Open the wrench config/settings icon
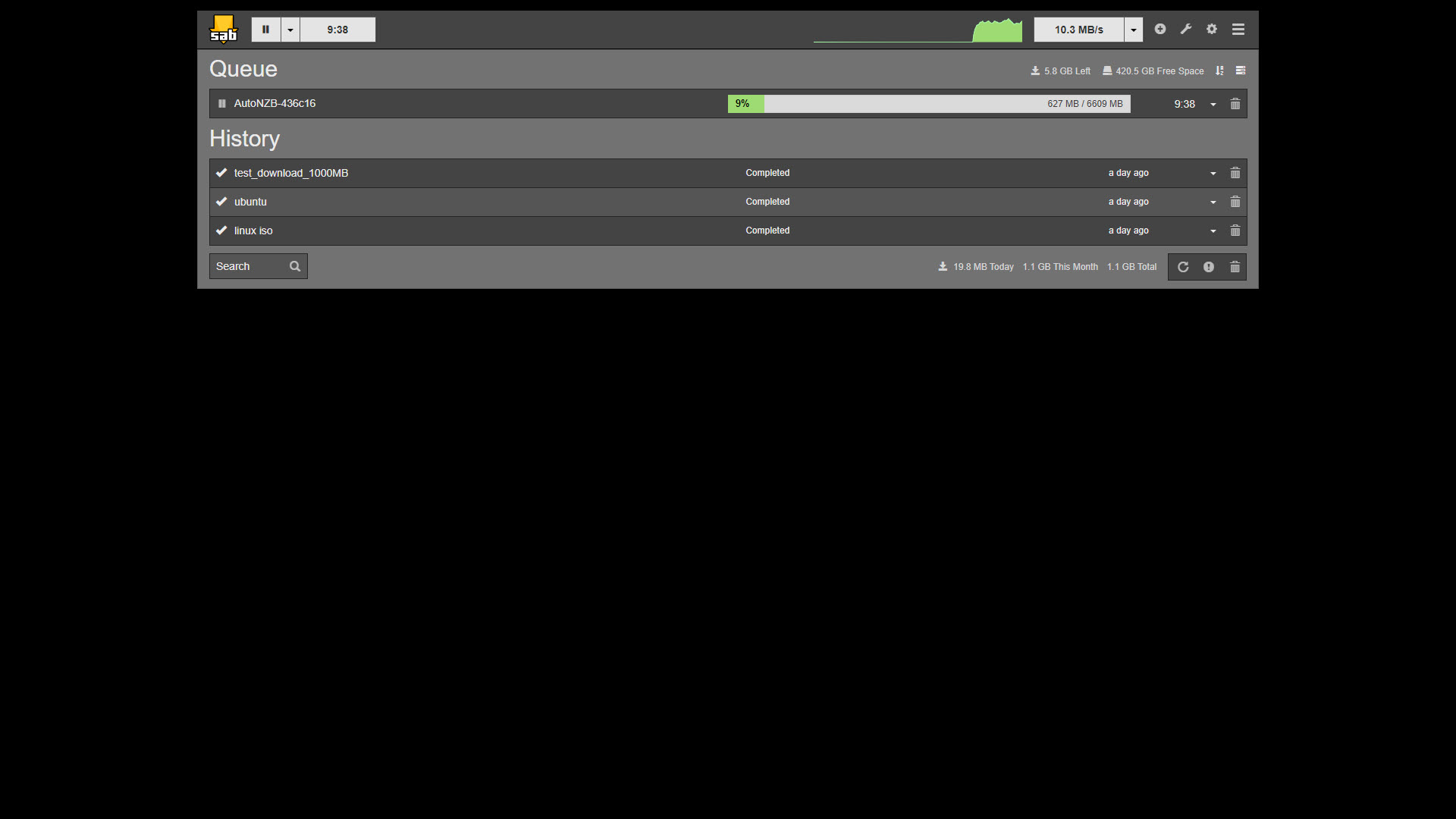 [1186, 29]
